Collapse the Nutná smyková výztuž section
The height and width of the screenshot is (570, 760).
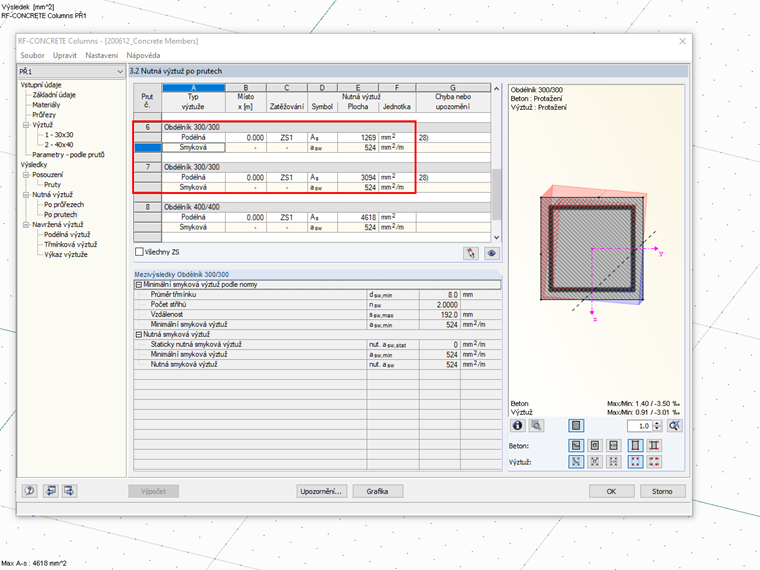(x=139, y=335)
